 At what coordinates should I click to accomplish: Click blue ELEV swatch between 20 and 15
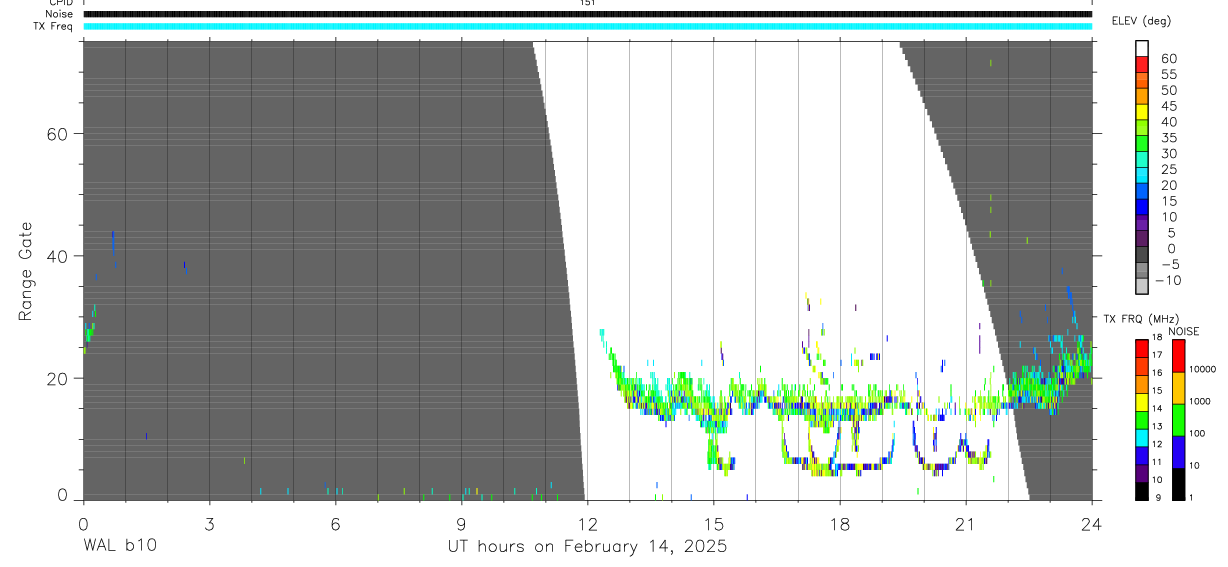tap(1141, 192)
